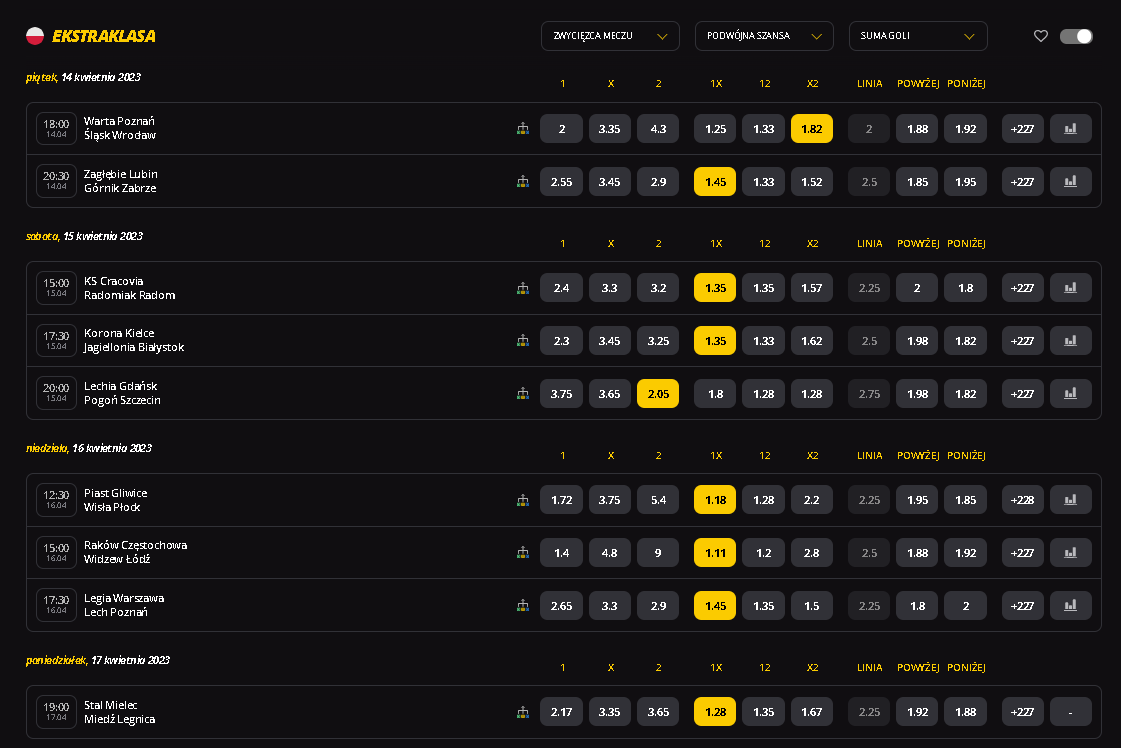Screen dimensions: 1121x748
Task: Expand +227 more markets for KS Cracovia
Action: [x=1022, y=287]
